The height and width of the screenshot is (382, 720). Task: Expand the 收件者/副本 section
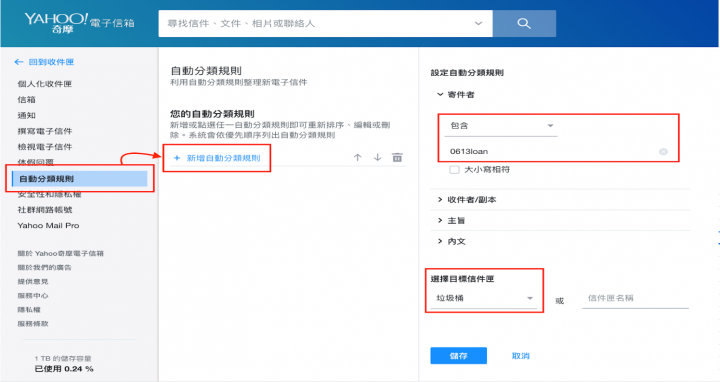467,200
